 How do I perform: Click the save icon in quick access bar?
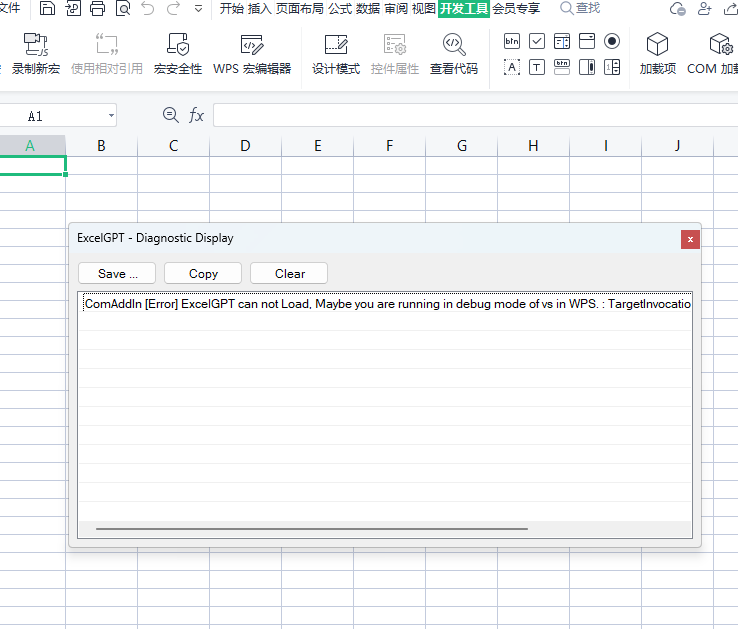[x=47, y=9]
